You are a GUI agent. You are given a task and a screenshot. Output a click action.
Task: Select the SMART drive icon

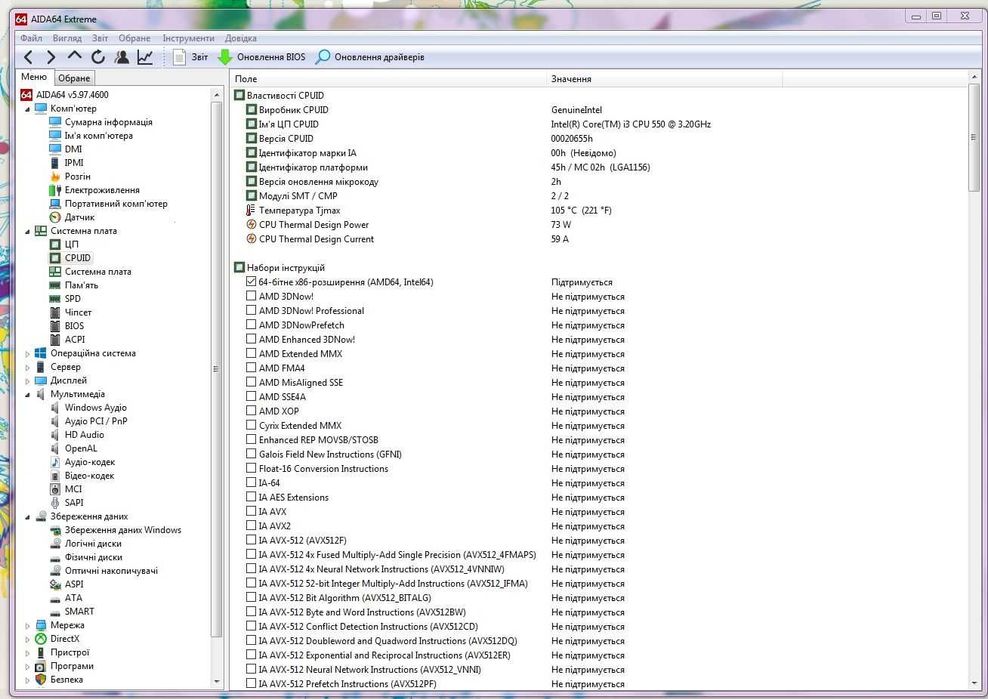tap(55, 611)
